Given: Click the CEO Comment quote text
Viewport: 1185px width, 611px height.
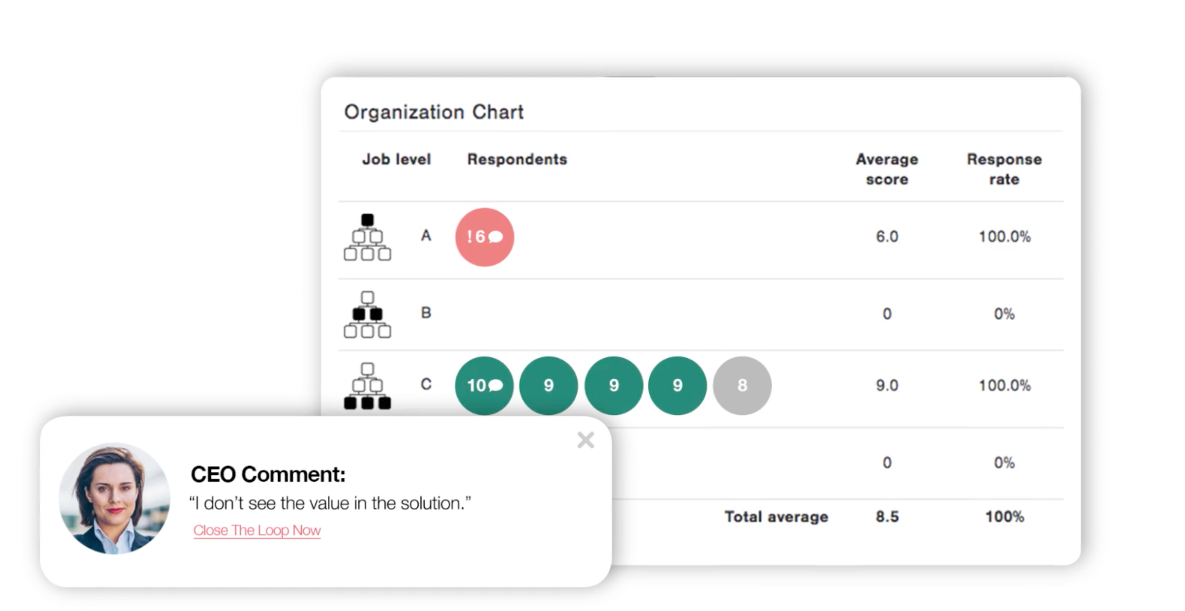Looking at the screenshot, I should [330, 504].
